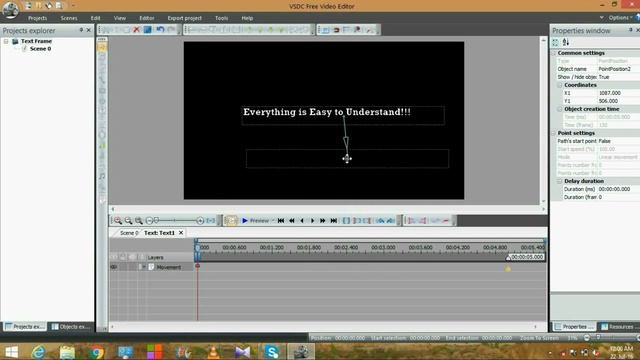This screenshot has height=360, width=640.
Task: Click the zoom in magnifier on timeline toolbar
Action: pos(118,220)
